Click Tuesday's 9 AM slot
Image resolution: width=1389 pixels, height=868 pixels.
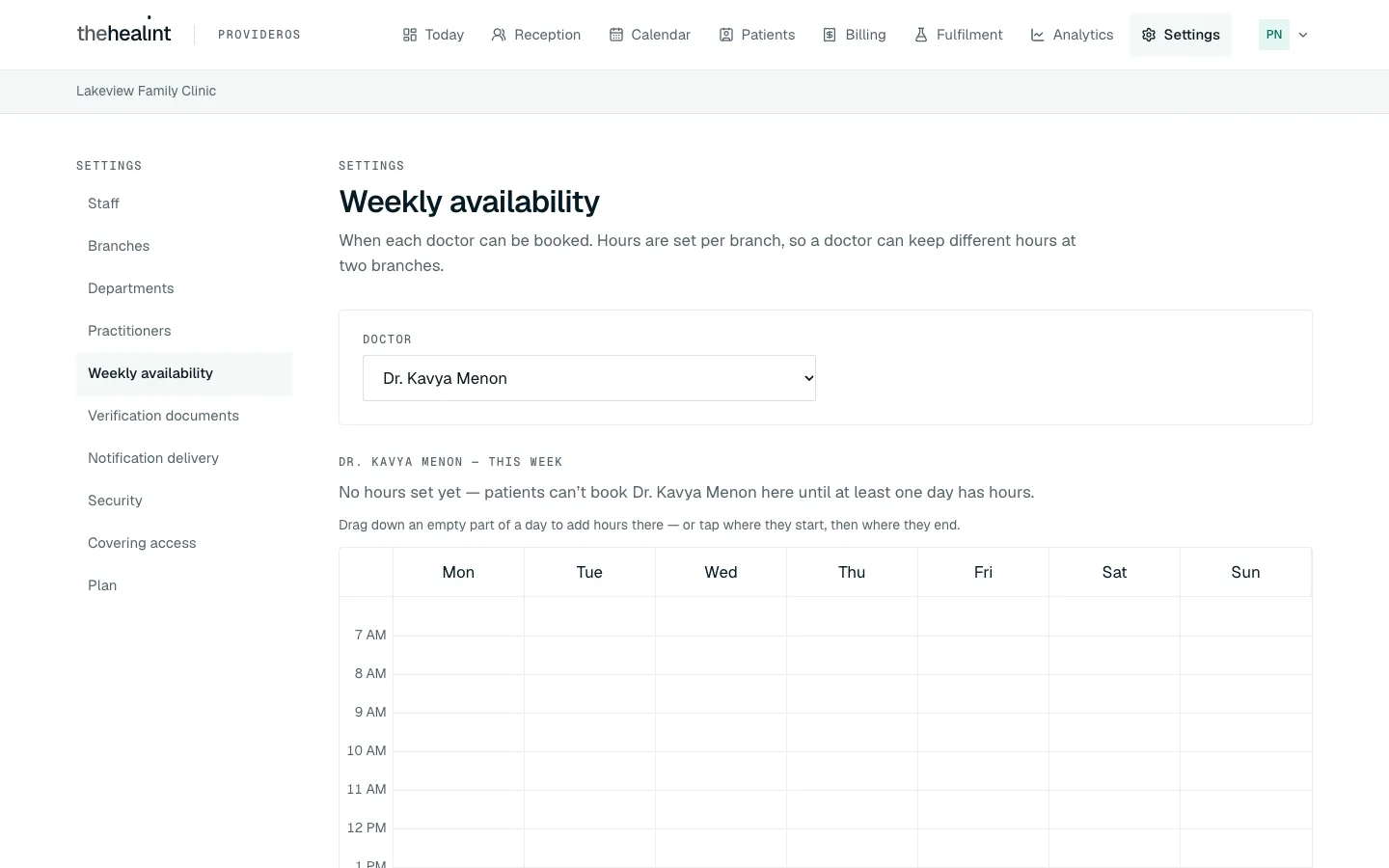pos(589,732)
